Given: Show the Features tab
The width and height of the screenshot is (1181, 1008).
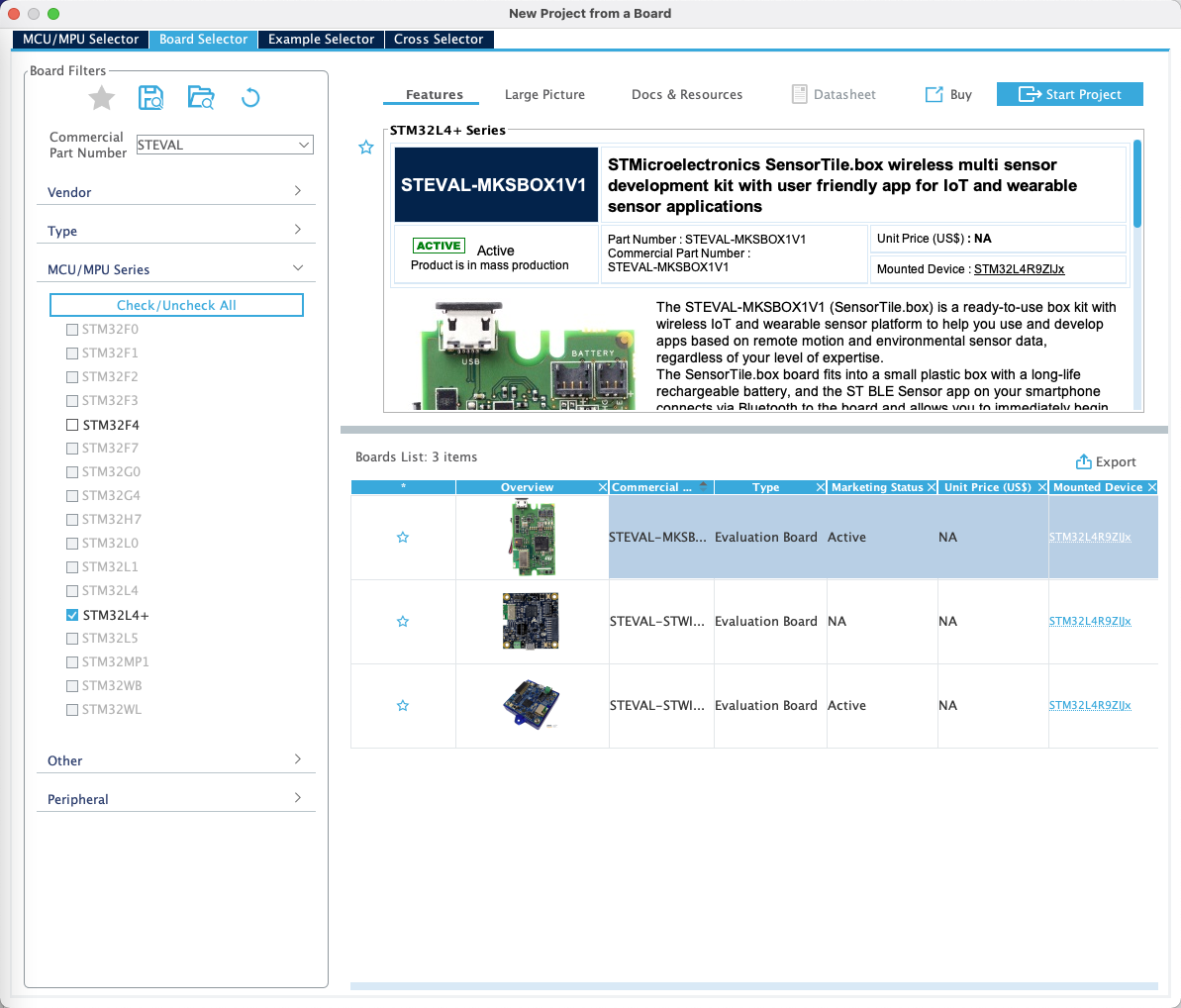Looking at the screenshot, I should [x=434, y=95].
